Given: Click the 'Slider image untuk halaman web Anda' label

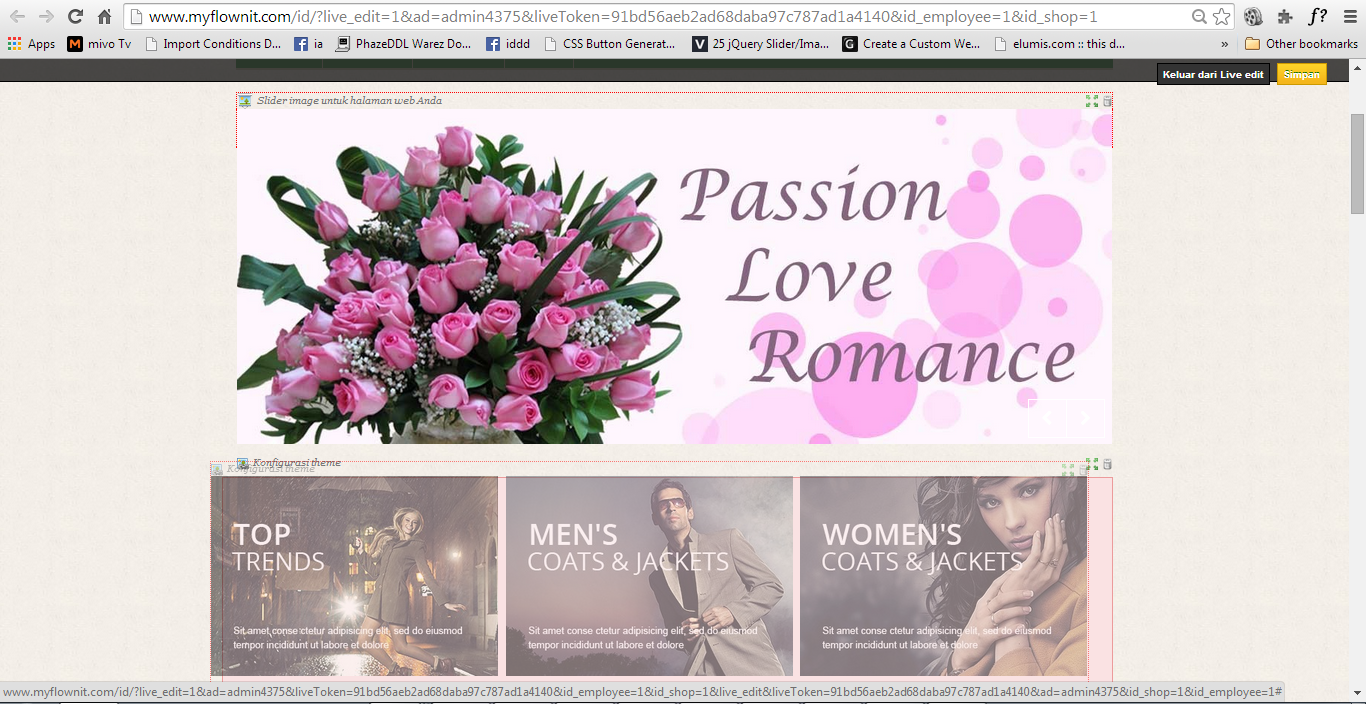Looking at the screenshot, I should pyautogui.click(x=349, y=101).
